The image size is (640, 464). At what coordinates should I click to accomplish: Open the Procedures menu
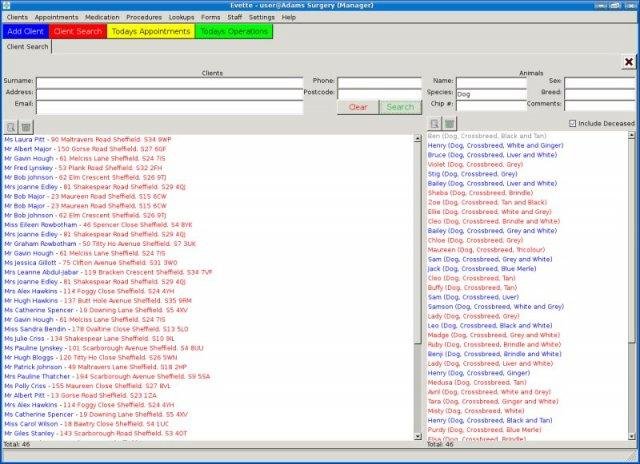tap(144, 17)
